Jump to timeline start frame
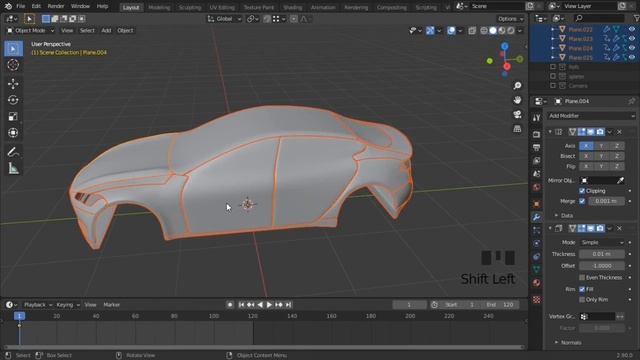This screenshot has height=360, width=640. tap(241, 305)
